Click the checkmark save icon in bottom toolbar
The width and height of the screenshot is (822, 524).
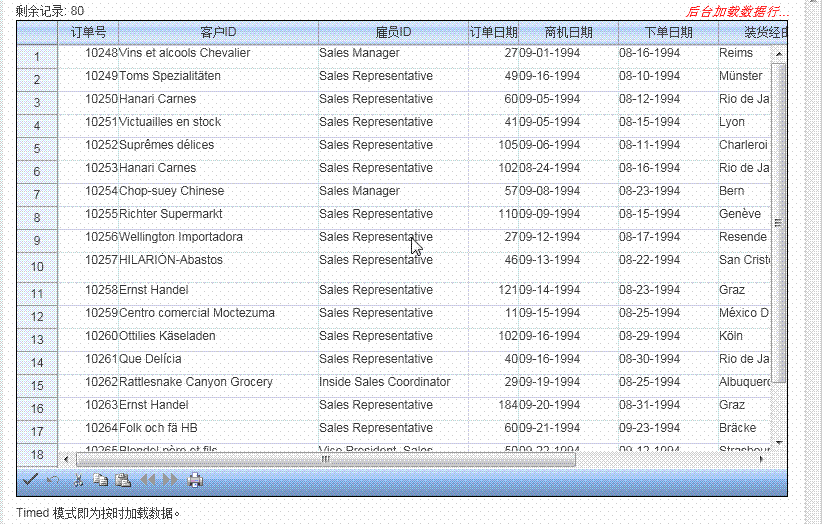click(30, 480)
